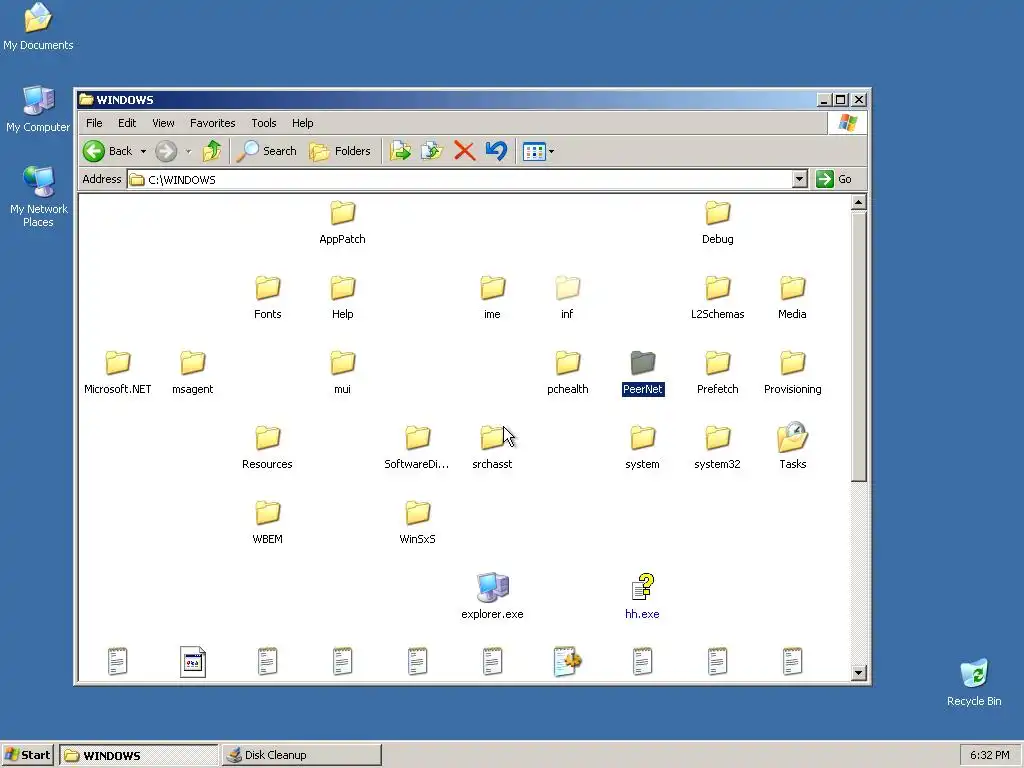
Task: Open the File menu
Action: click(94, 123)
